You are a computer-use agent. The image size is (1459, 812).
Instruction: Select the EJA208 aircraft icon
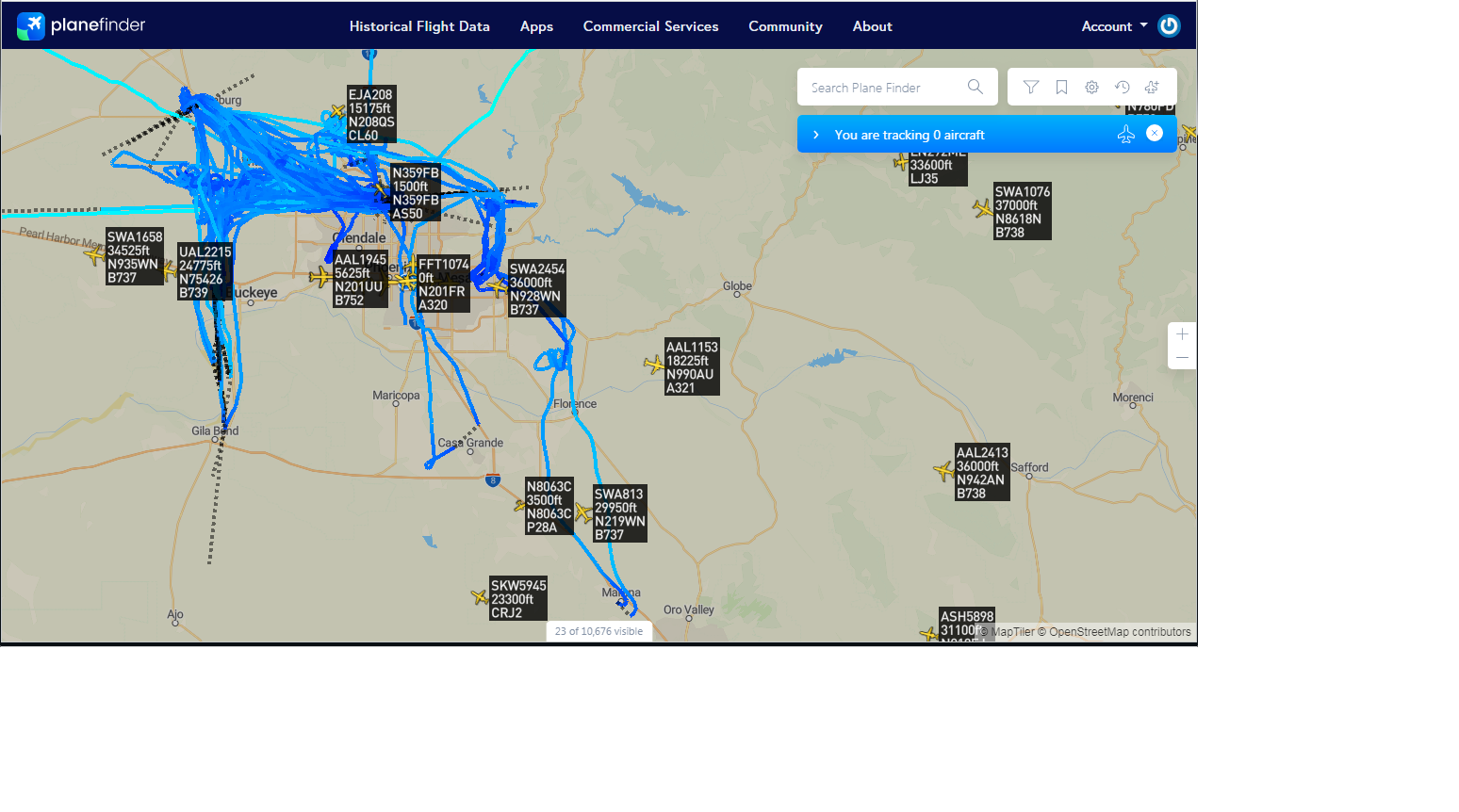point(337,111)
